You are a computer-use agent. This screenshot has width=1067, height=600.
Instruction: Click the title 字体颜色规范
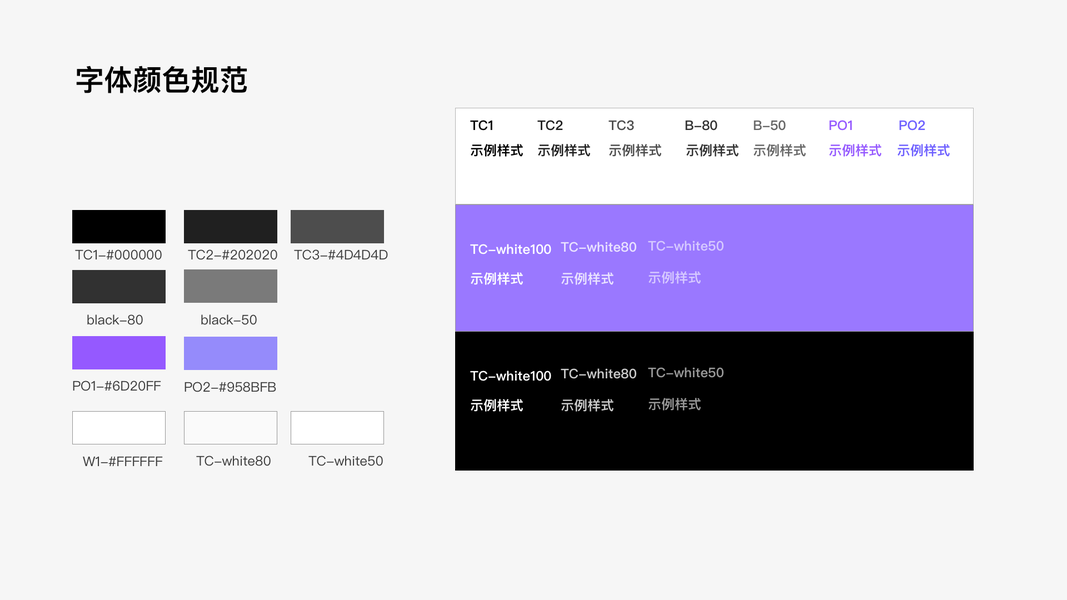tap(161, 80)
